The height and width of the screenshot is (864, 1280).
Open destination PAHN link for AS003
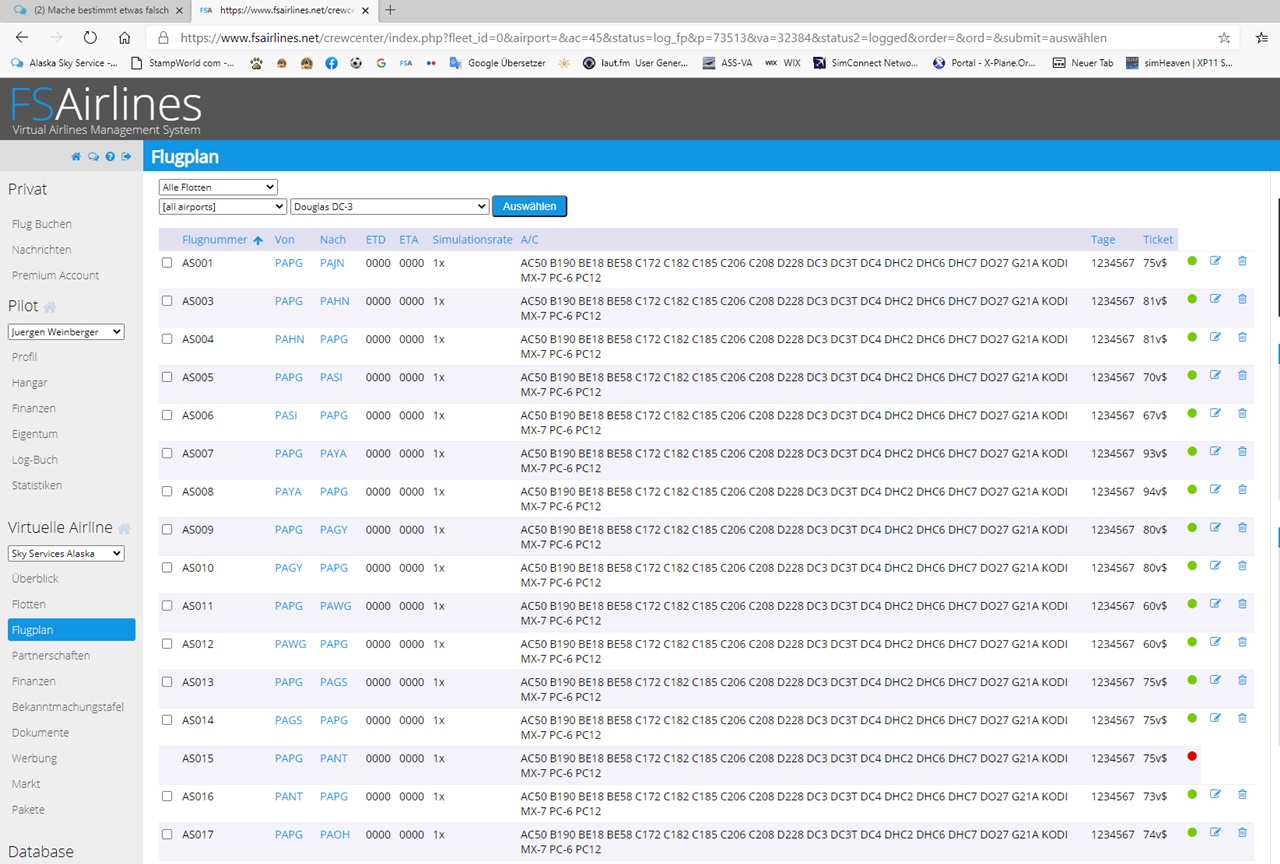tap(335, 301)
